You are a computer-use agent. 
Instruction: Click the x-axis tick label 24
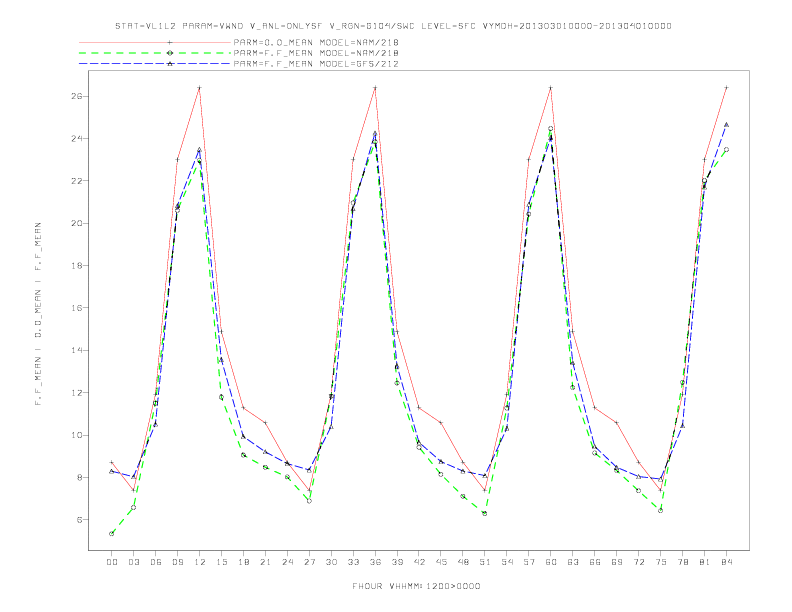287,562
